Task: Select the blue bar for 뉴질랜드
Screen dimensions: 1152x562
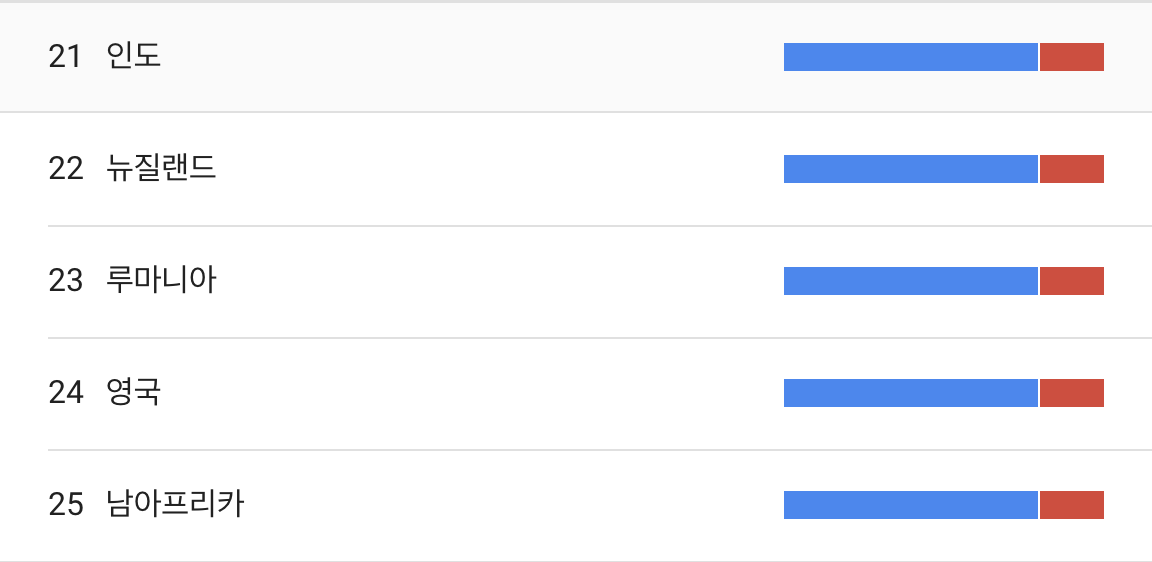Action: coord(911,169)
